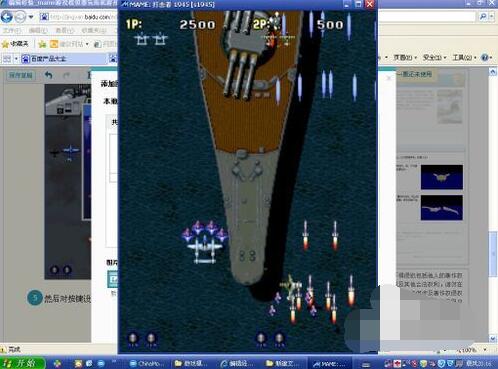Viewport: 498px width, 369px height.
Task: Open the ChinaHo... taskbar button
Action: (147, 363)
